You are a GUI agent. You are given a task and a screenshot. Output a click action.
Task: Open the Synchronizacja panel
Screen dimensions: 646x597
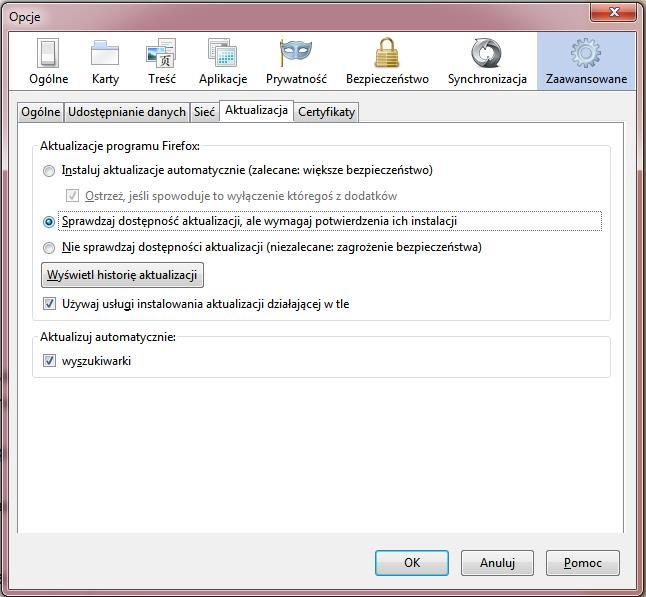pyautogui.click(x=487, y=61)
